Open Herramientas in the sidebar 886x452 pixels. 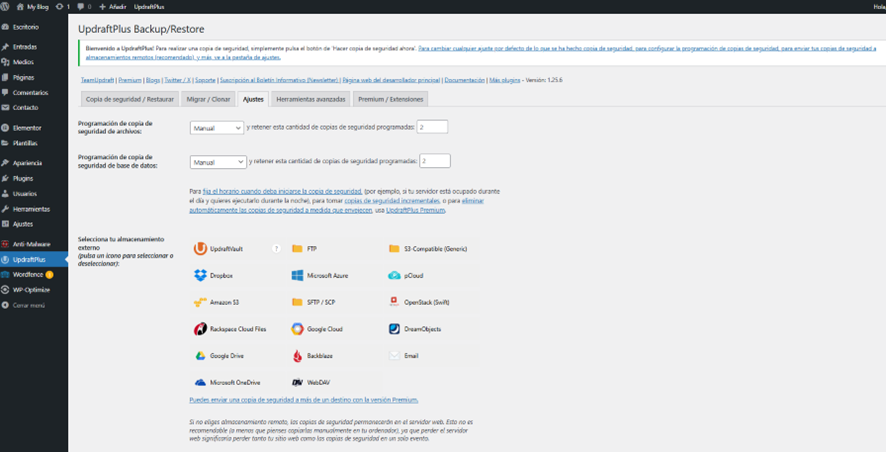pos(34,209)
